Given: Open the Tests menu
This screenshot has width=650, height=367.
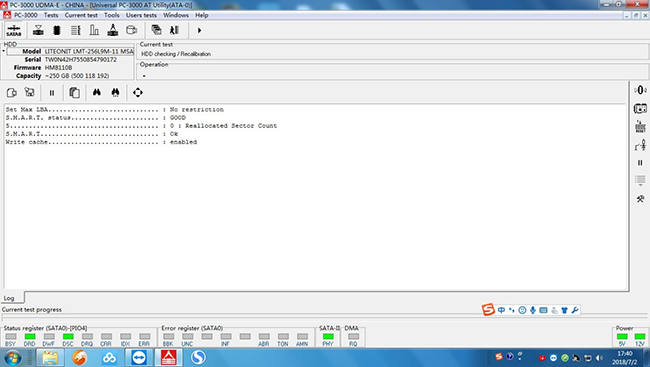Looking at the screenshot, I should pyautogui.click(x=51, y=15).
